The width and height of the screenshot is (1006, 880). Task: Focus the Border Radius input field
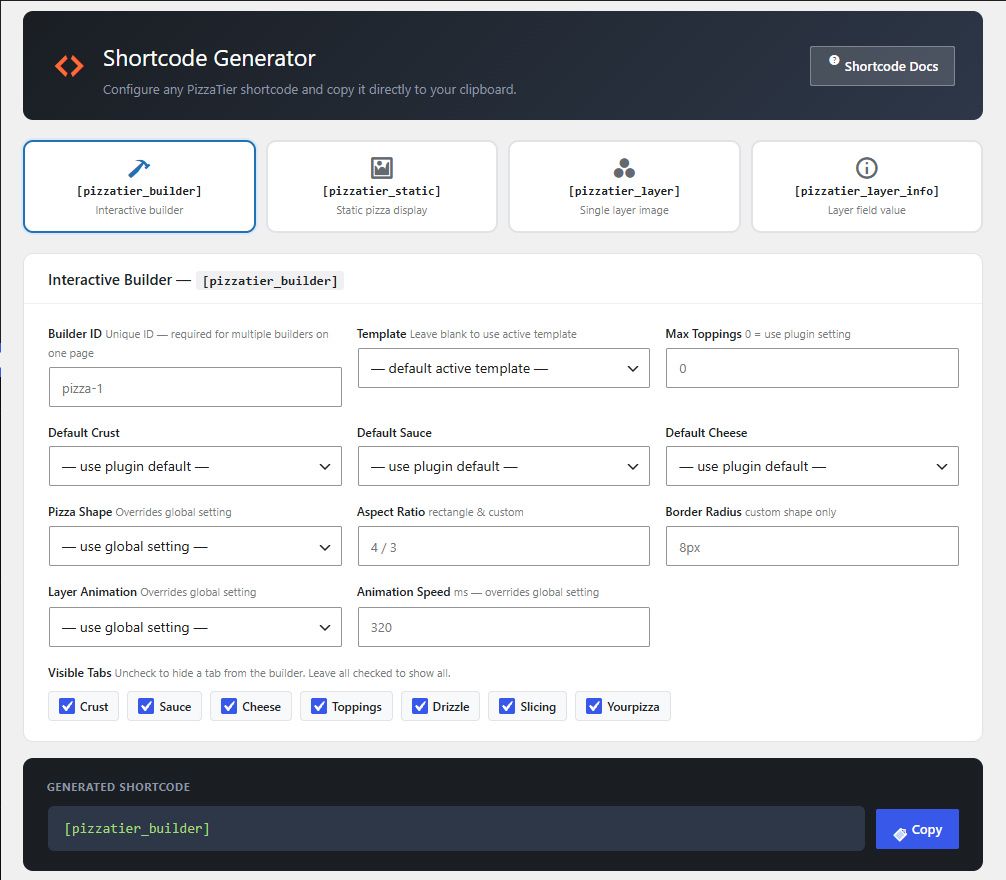point(812,546)
